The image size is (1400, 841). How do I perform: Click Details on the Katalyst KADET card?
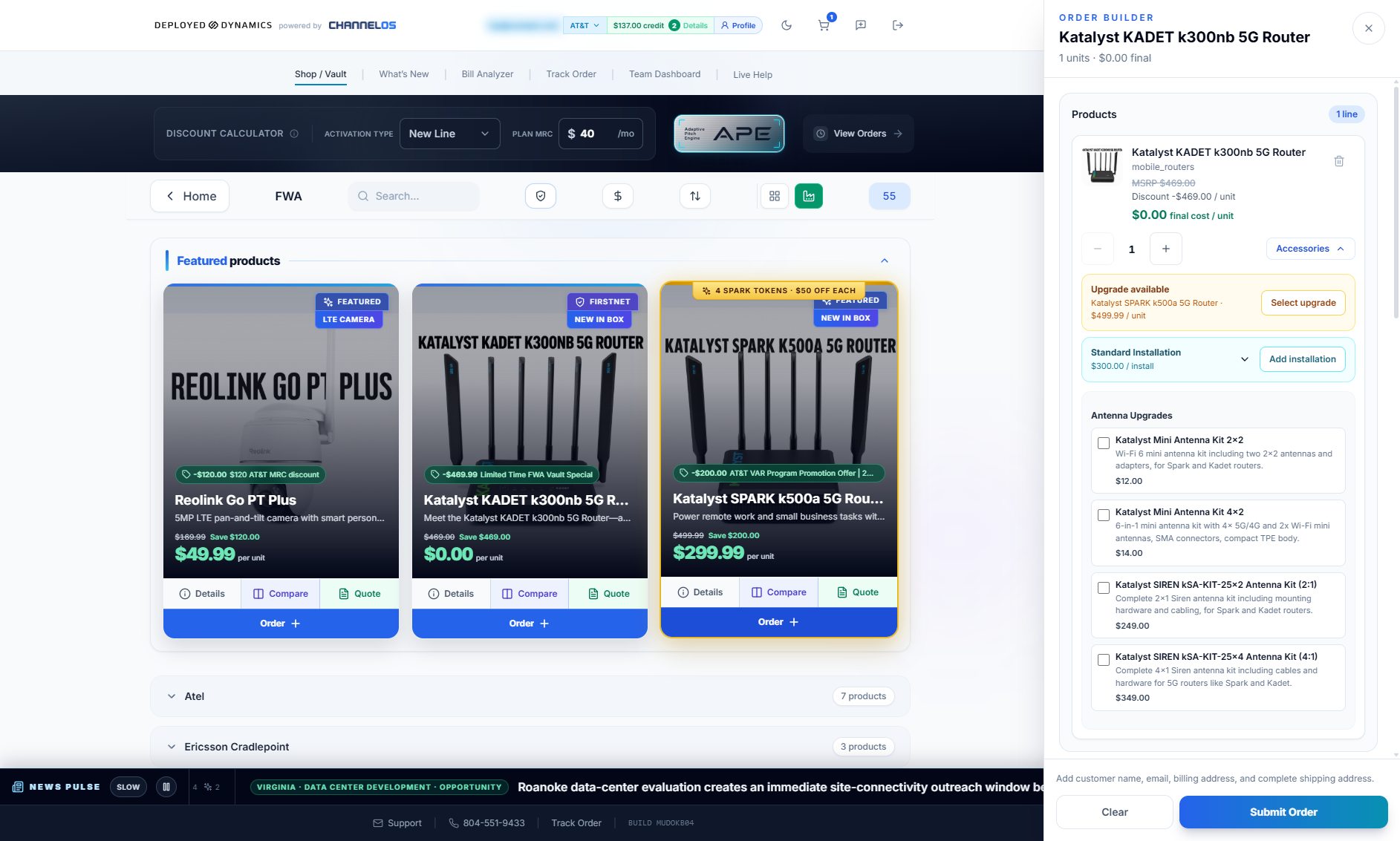(451, 594)
